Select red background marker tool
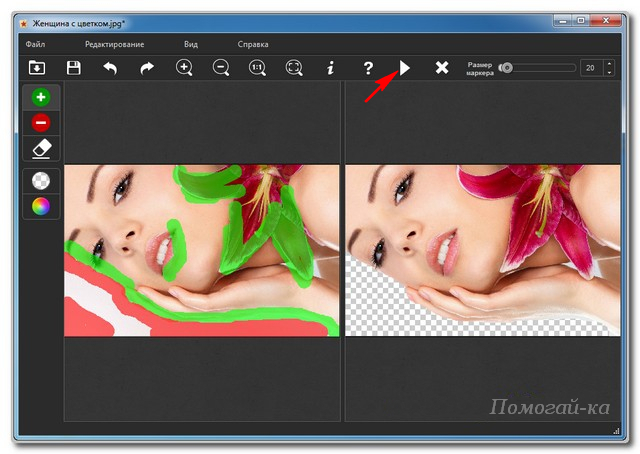640x454 pixels. [41, 122]
